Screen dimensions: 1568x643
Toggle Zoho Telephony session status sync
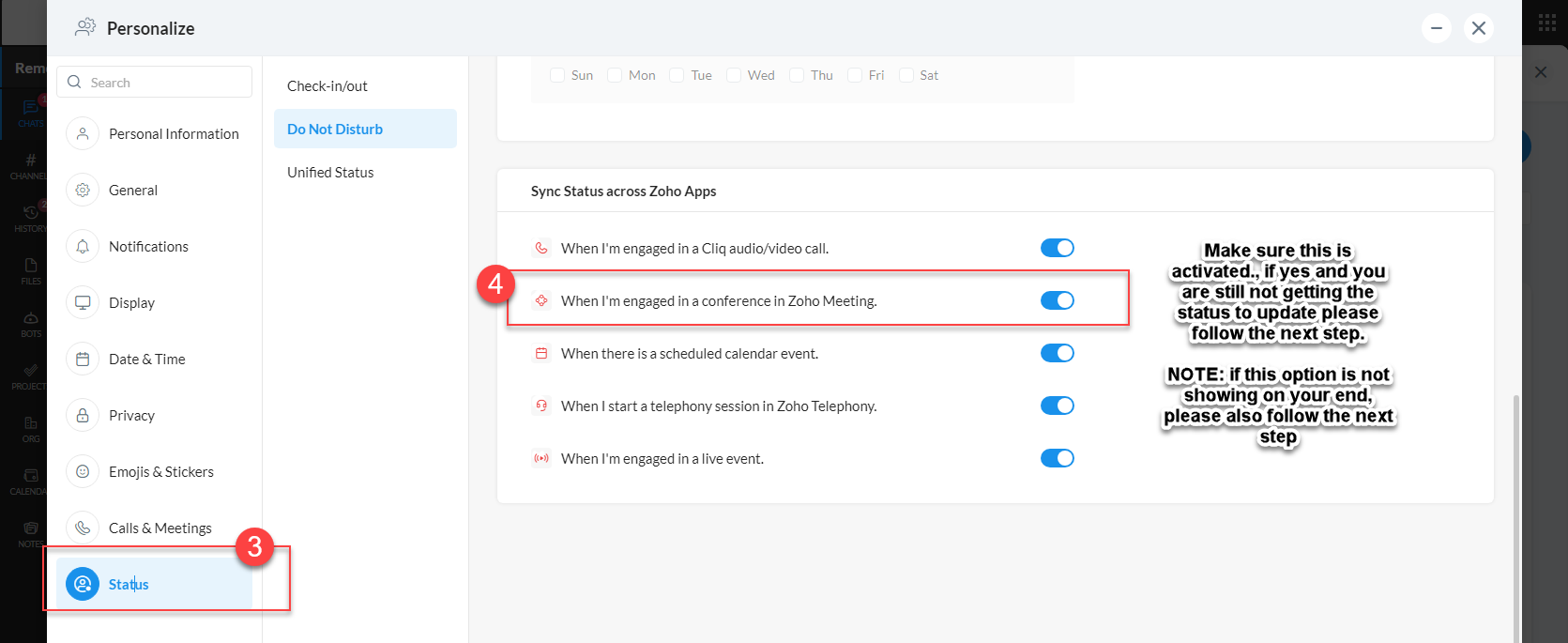tap(1057, 406)
